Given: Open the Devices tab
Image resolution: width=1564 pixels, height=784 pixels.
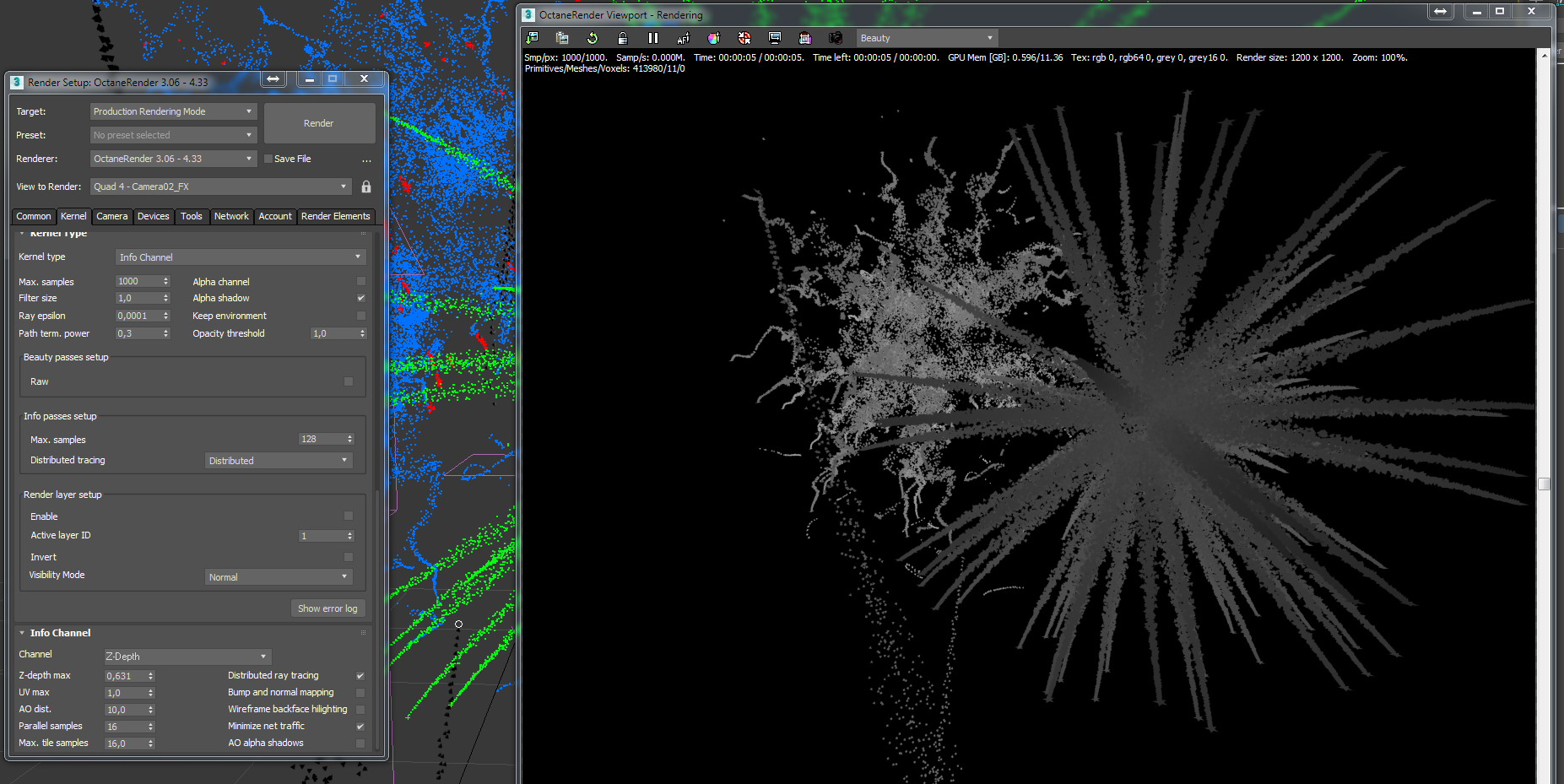Looking at the screenshot, I should point(154,216).
